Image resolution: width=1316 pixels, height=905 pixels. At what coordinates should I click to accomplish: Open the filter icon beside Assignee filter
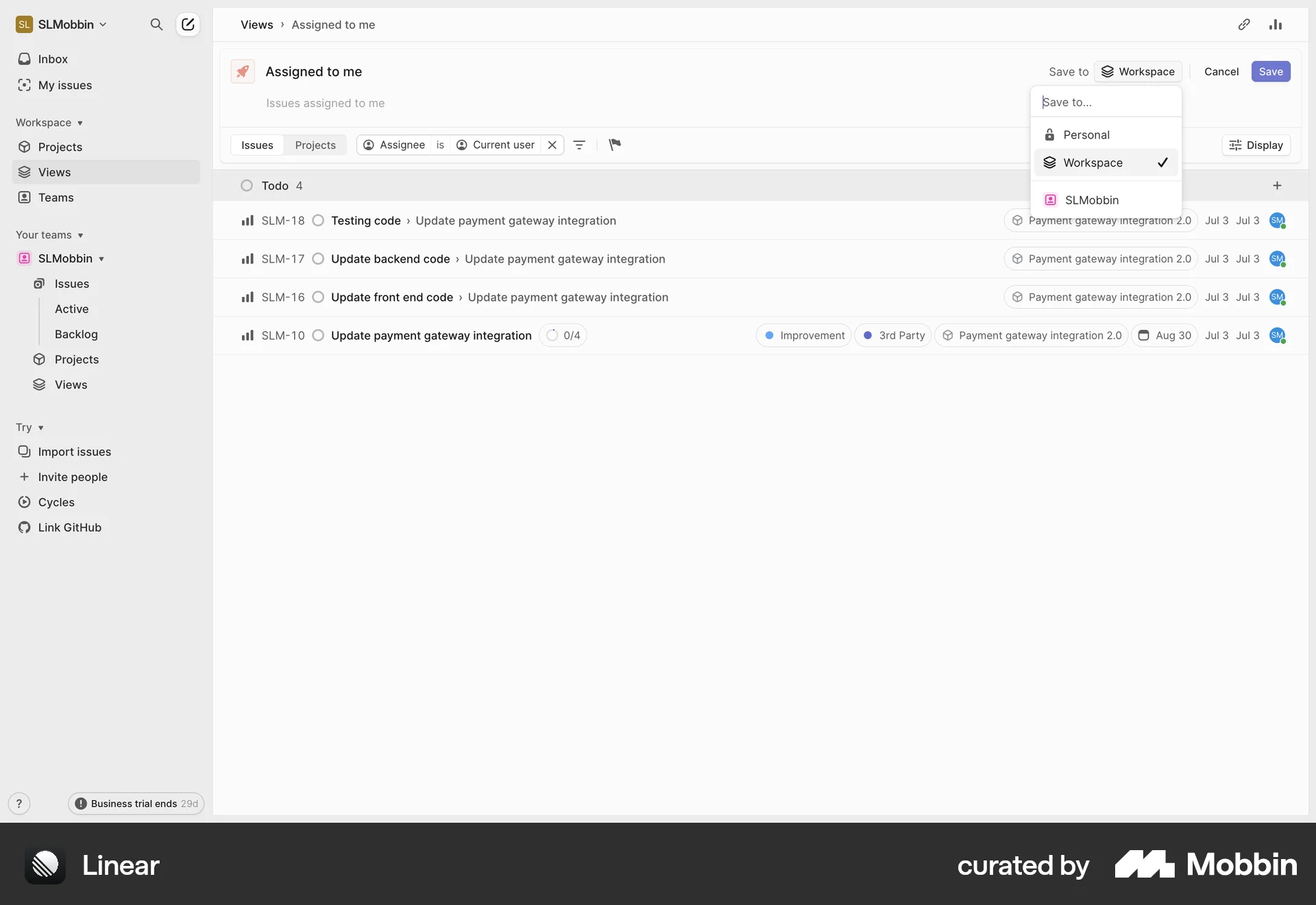tap(579, 145)
